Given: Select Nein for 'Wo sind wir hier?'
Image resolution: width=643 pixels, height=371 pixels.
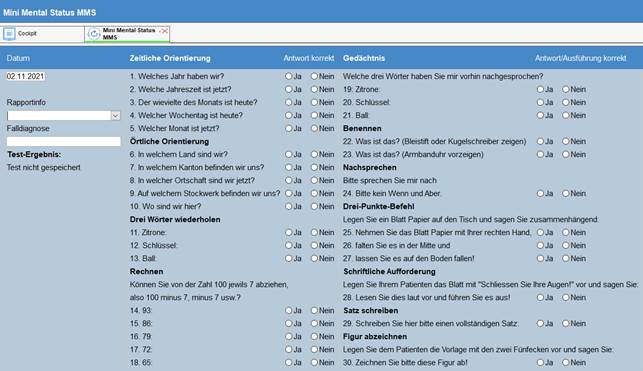Looking at the screenshot, I should 314,207.
